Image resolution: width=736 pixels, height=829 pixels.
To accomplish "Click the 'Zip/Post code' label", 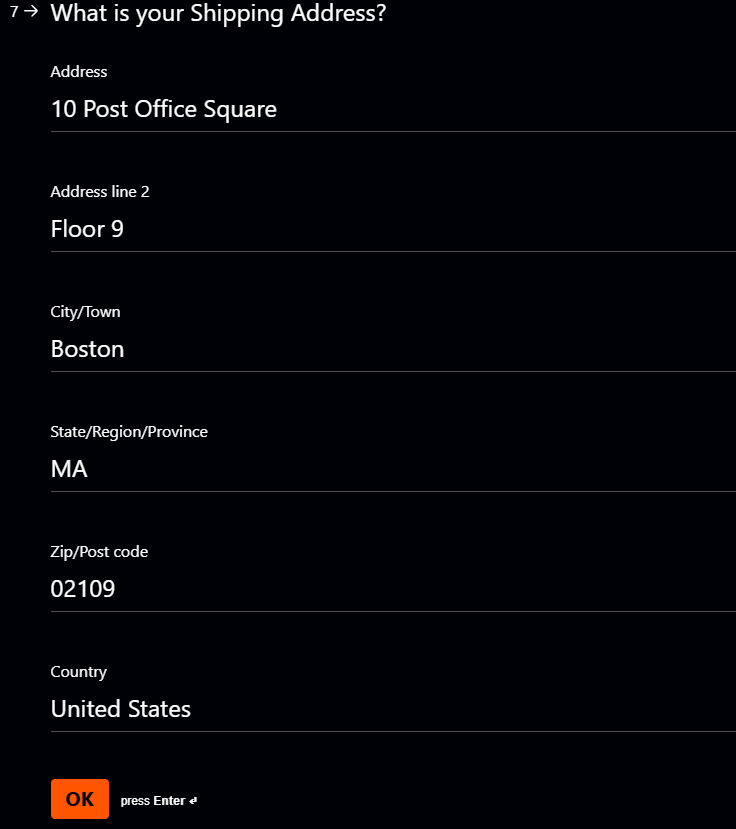I will (x=99, y=552).
